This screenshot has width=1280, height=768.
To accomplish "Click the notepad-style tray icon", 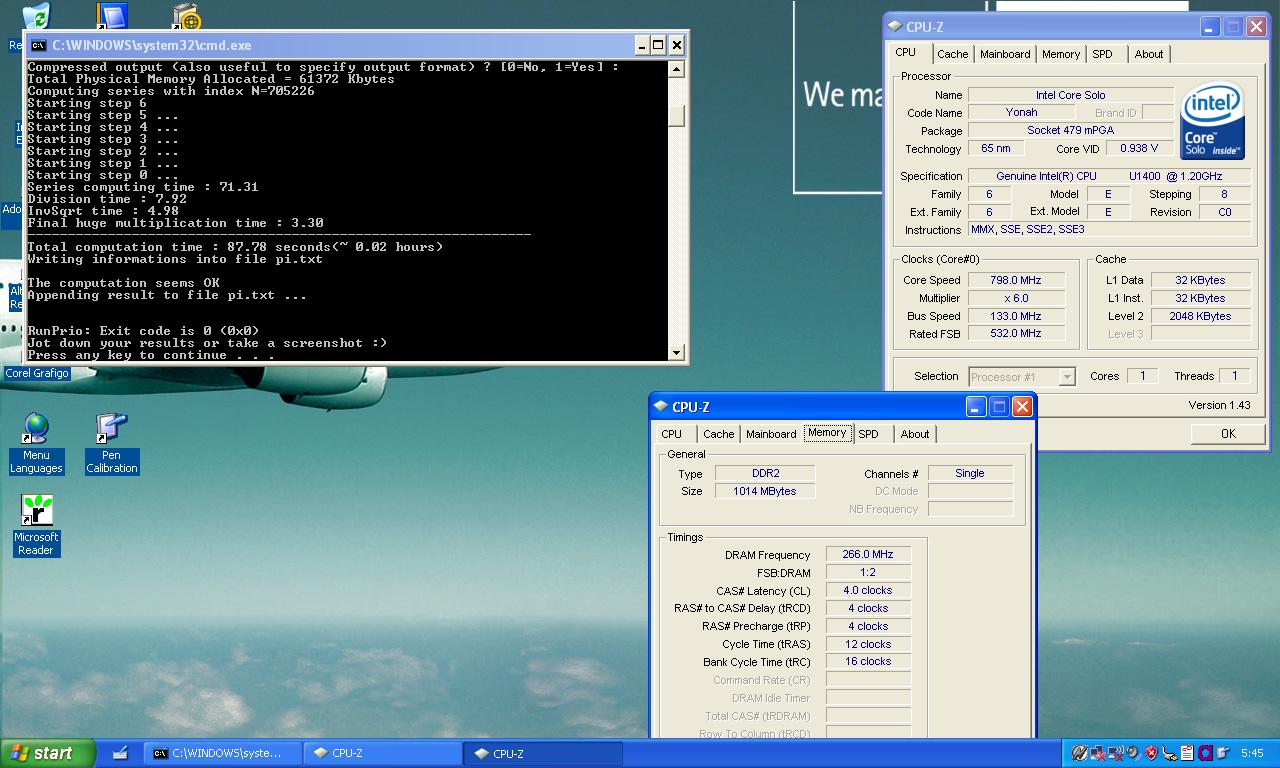I will [x=1187, y=753].
